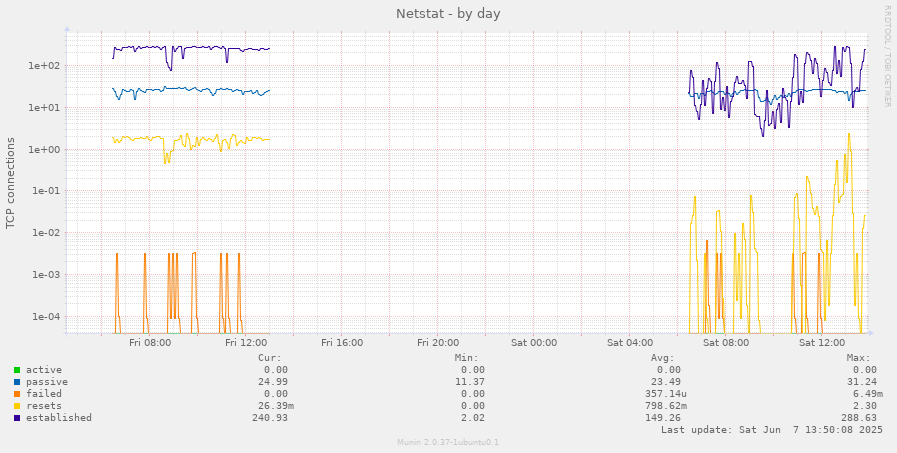Click the '1e+02' y-axis label
Screen dimensions: 897x453
44,66
